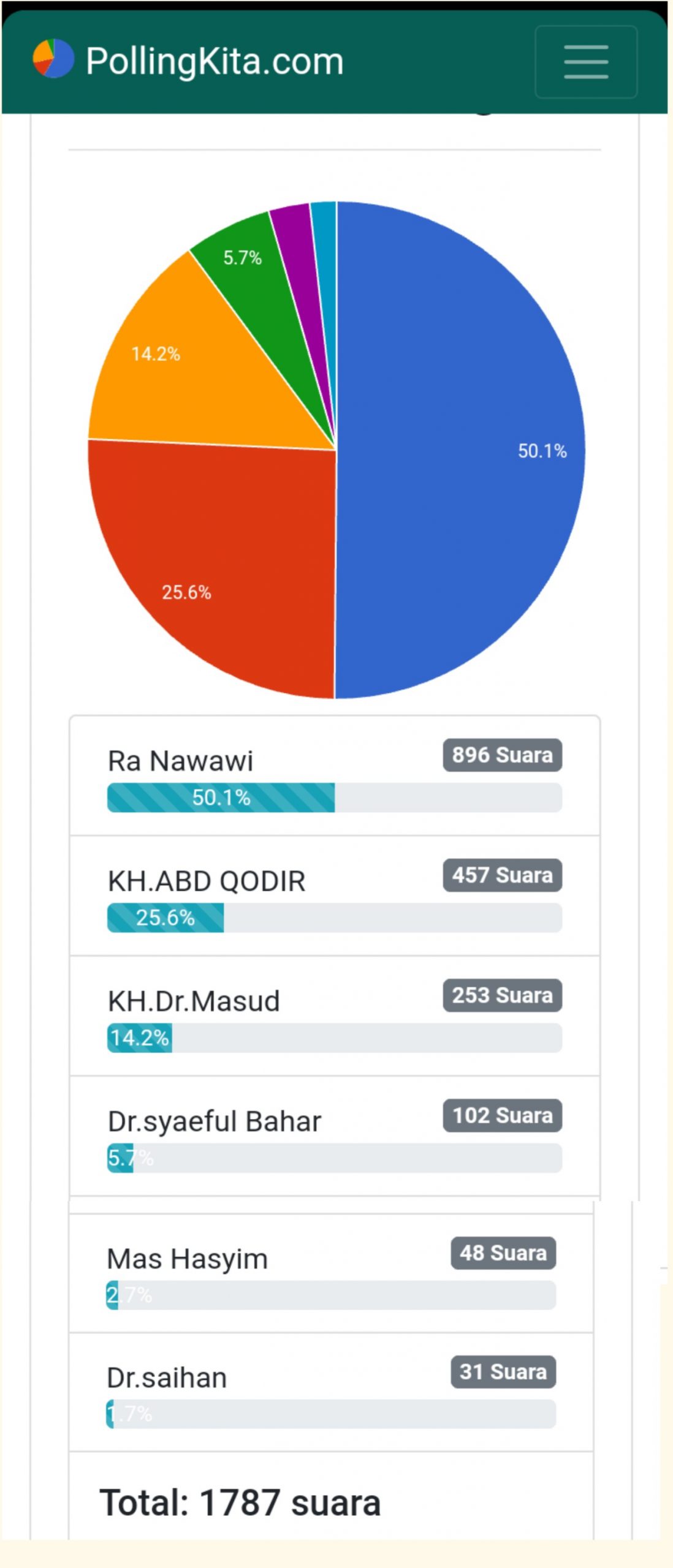The image size is (673, 1568).
Task: Click the blue 50.1% pie slice
Action: pyautogui.click(x=460, y=450)
